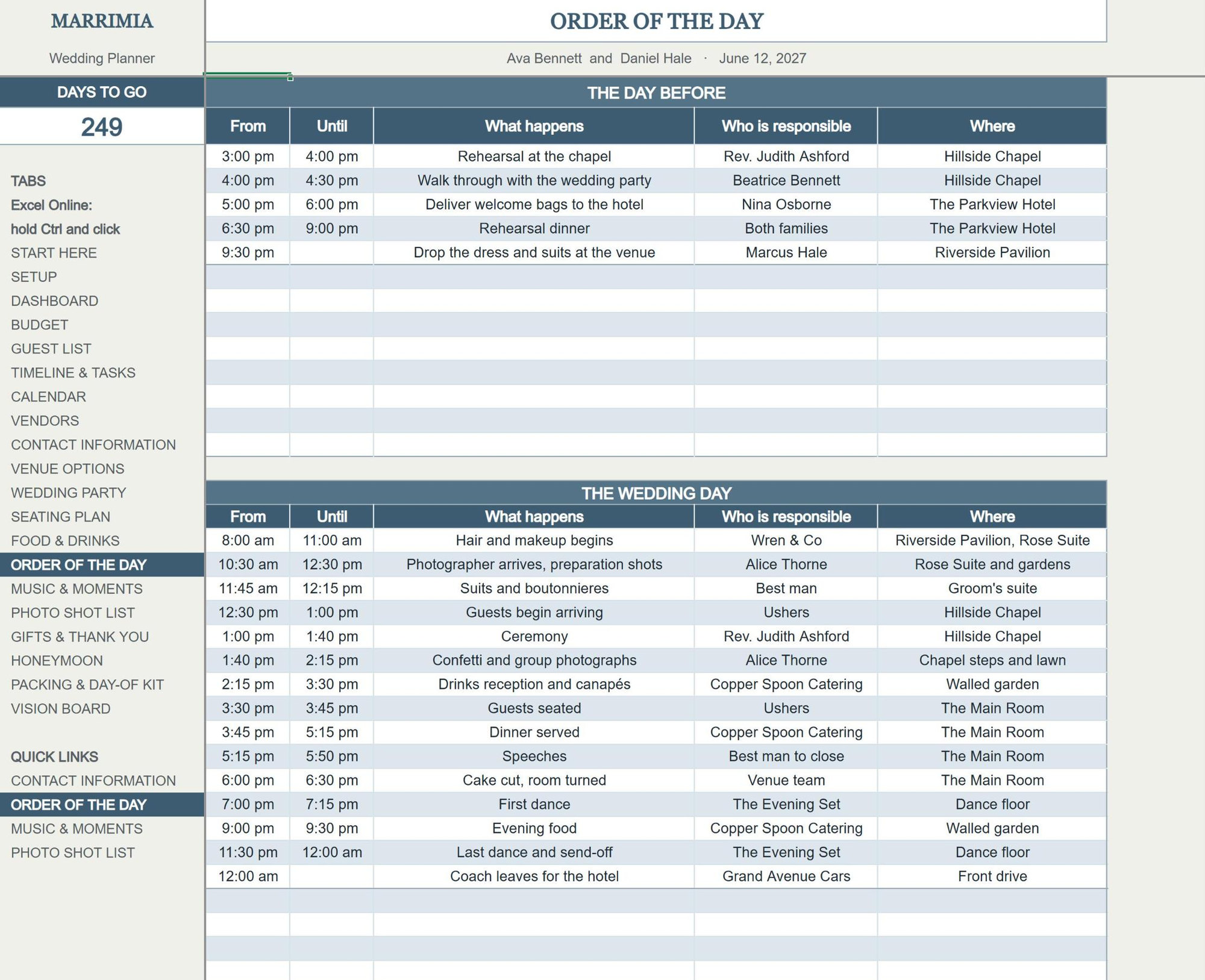The height and width of the screenshot is (980, 1205).
Task: Click the 'Deliver welcome bags to the hotel' cell
Action: (534, 205)
